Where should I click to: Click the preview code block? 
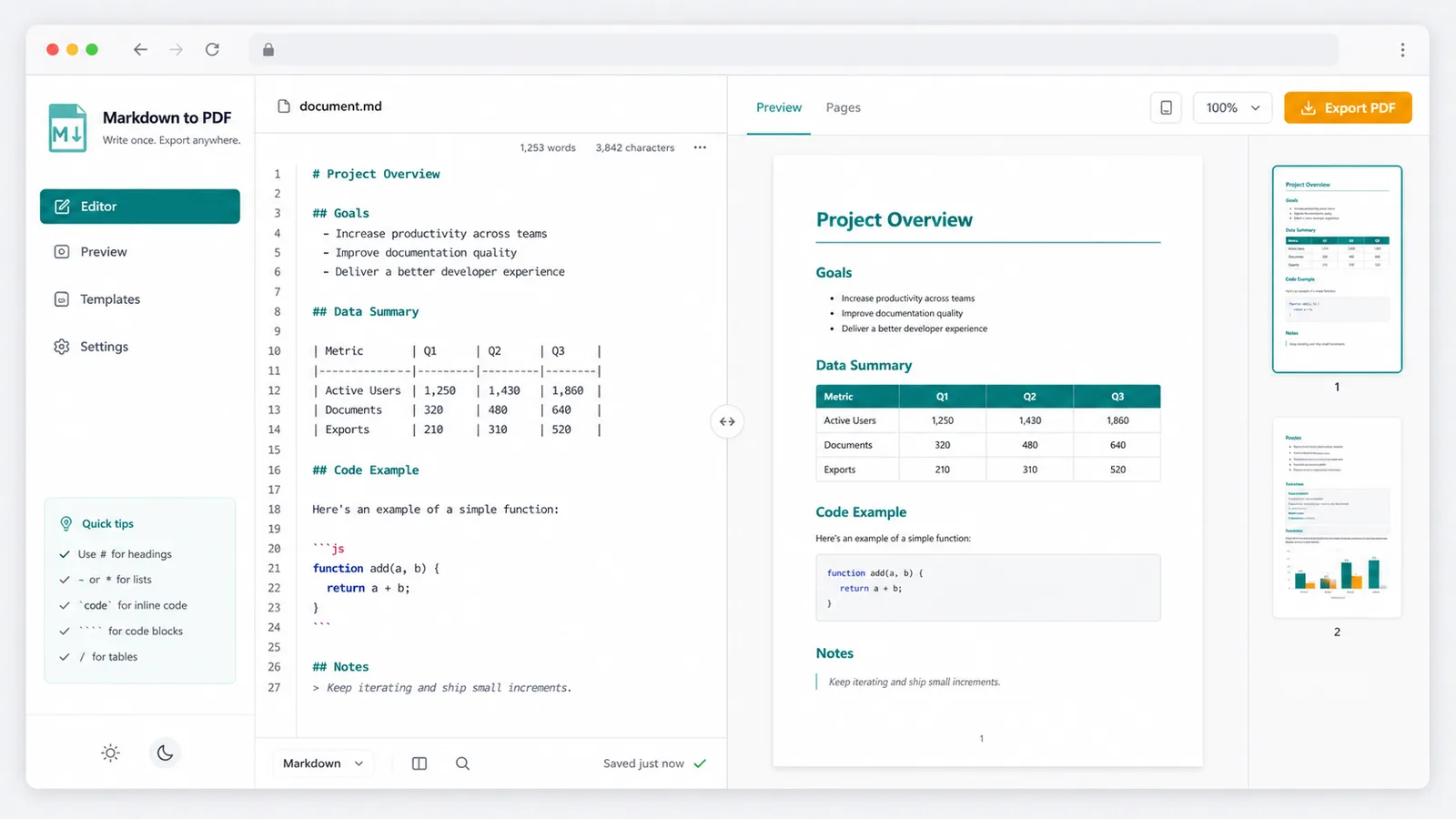point(988,588)
